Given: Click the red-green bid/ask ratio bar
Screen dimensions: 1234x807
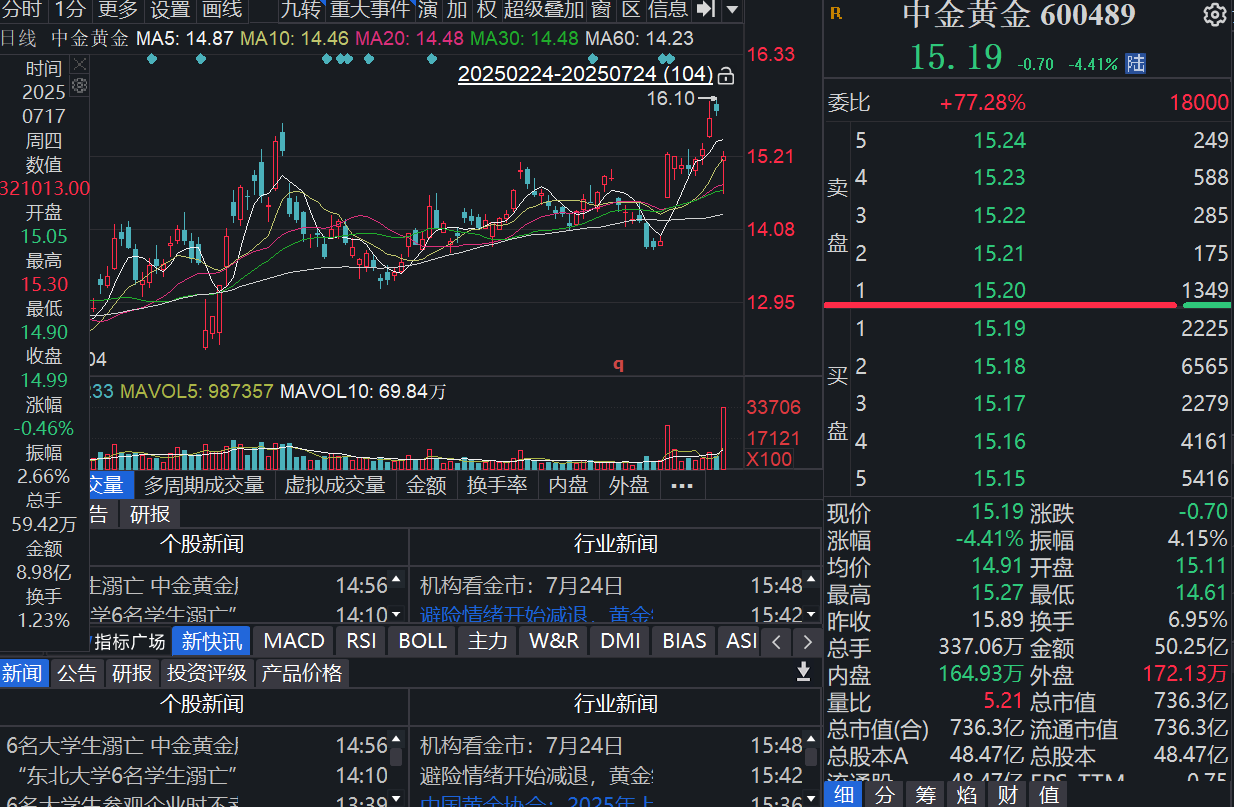Looking at the screenshot, I should pyautogui.click(x=1028, y=304).
